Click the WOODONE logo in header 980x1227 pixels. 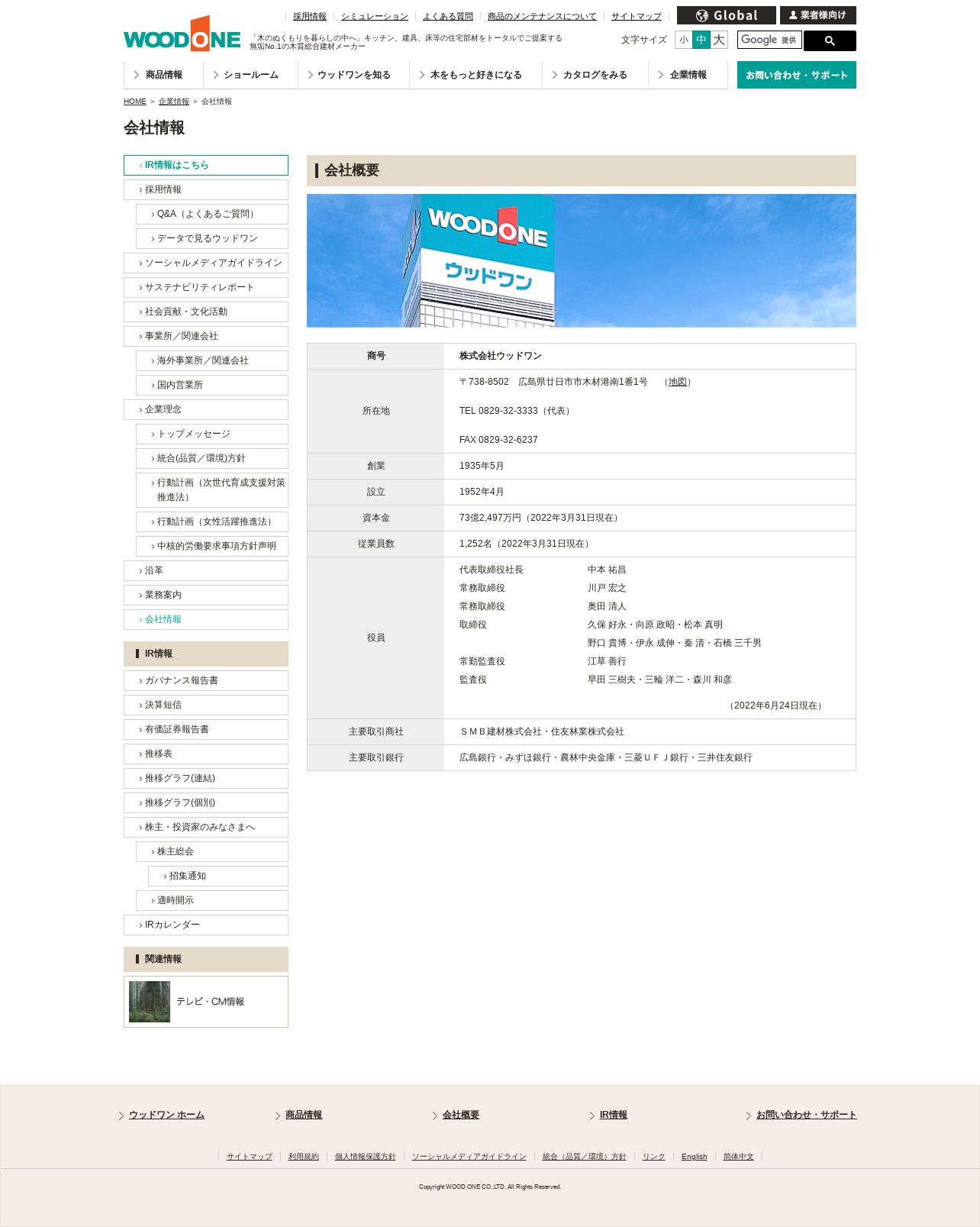point(182,34)
